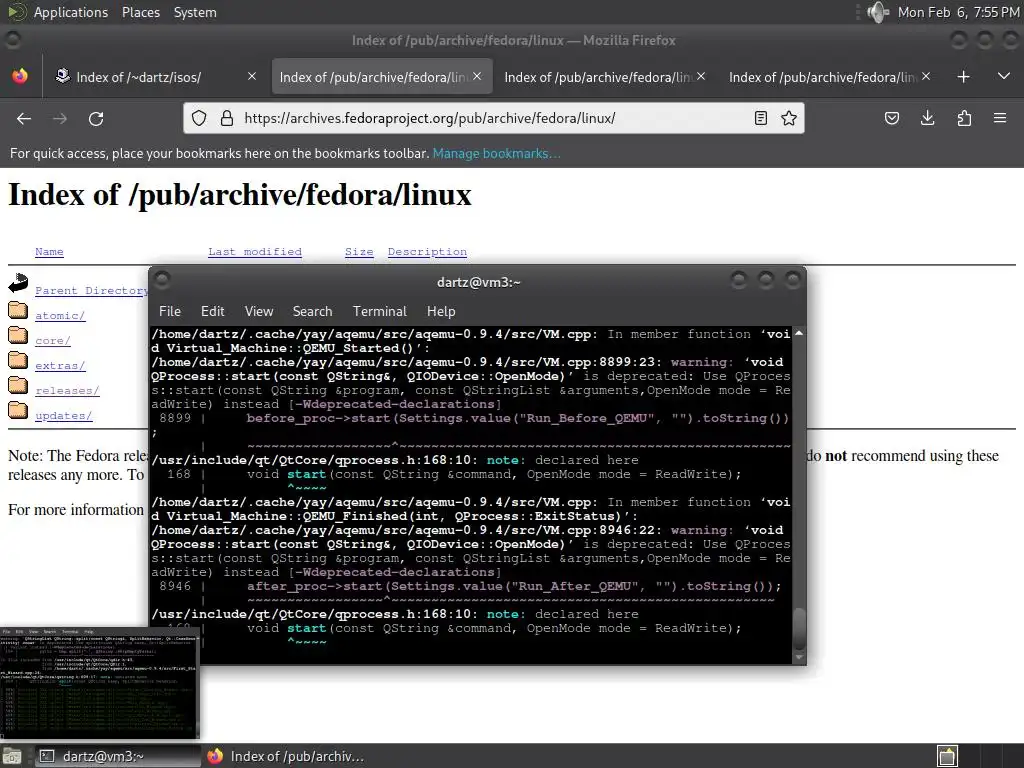The height and width of the screenshot is (768, 1024).
Task: Sort listing by the Name column
Action: pos(49,251)
